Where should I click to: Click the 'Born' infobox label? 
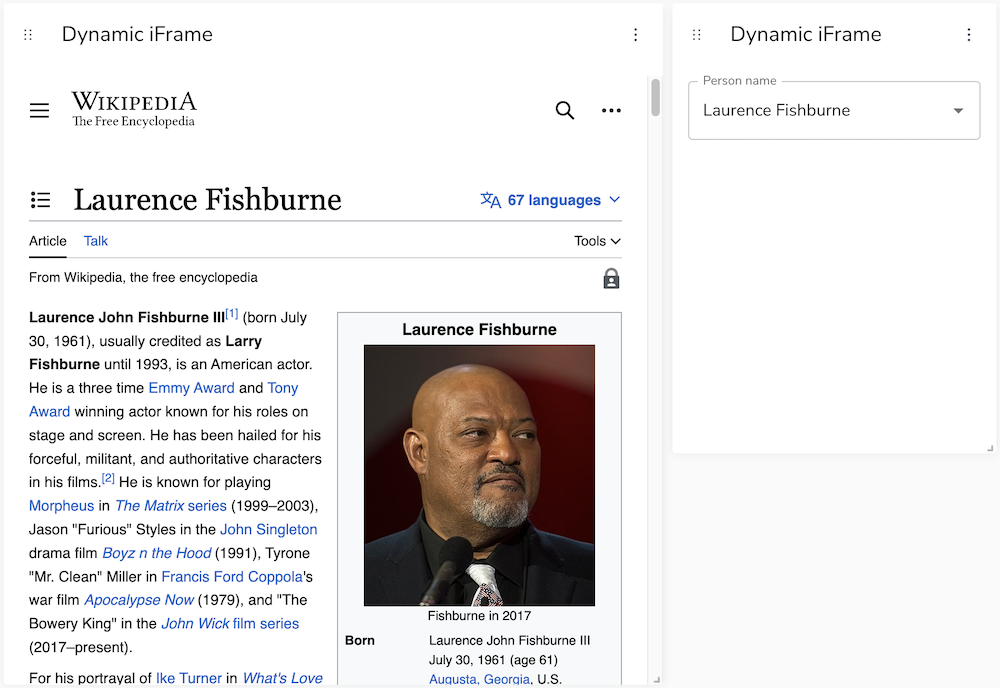360,640
